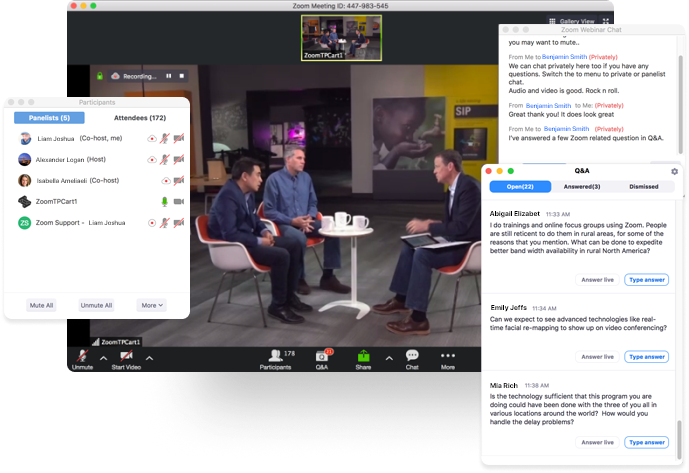Click the Q&A panel scrollbar
Viewport: 689px width, 473px height.
pos(680,440)
